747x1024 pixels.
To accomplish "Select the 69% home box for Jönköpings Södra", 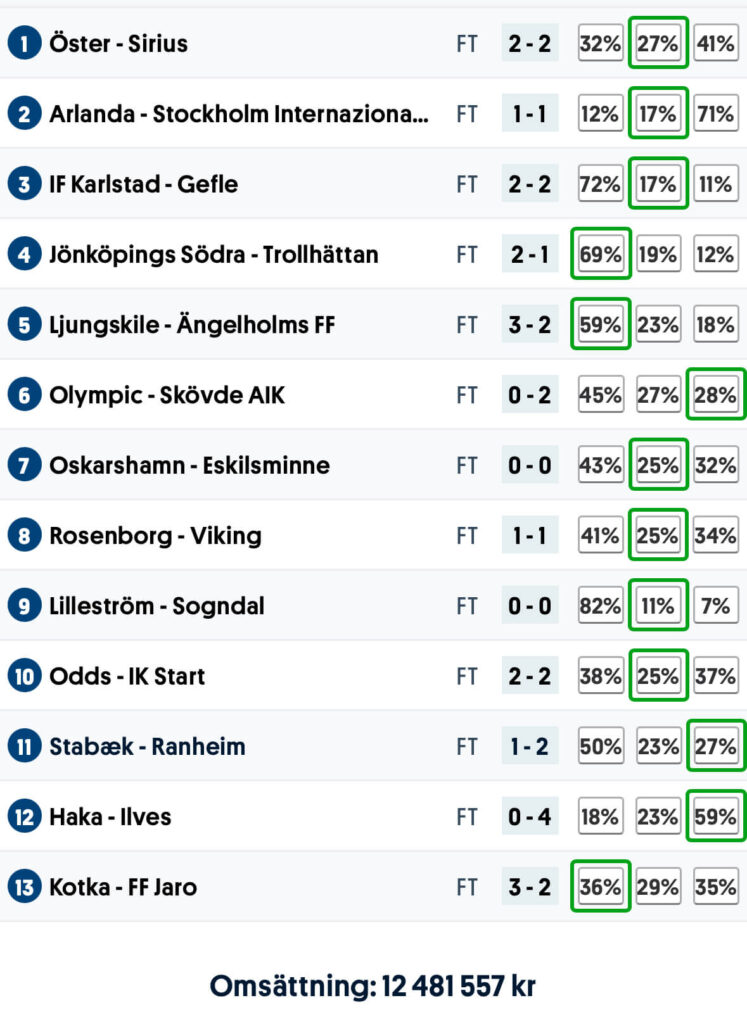I will [x=600, y=255].
